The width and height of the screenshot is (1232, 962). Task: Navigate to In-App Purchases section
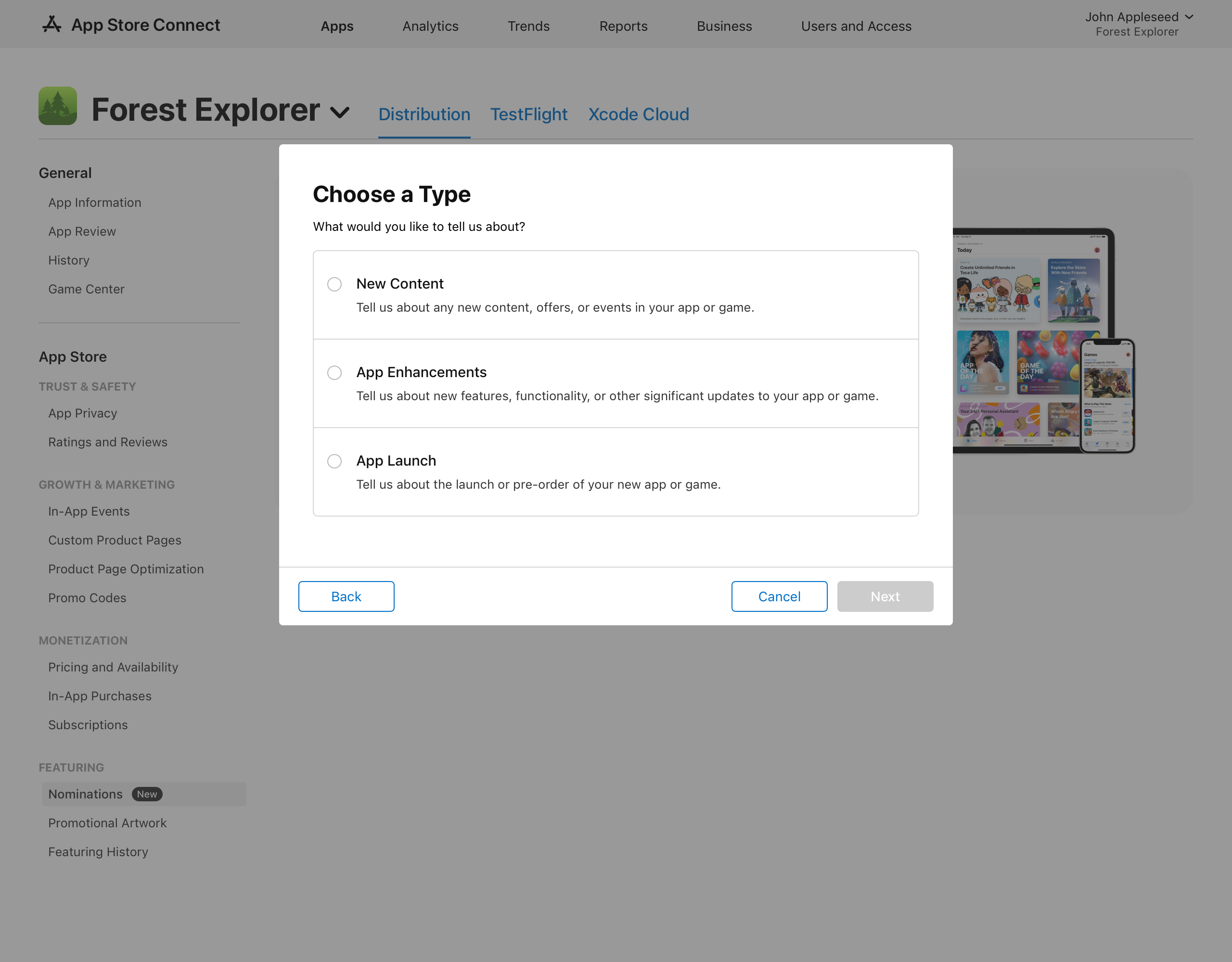[x=99, y=695]
